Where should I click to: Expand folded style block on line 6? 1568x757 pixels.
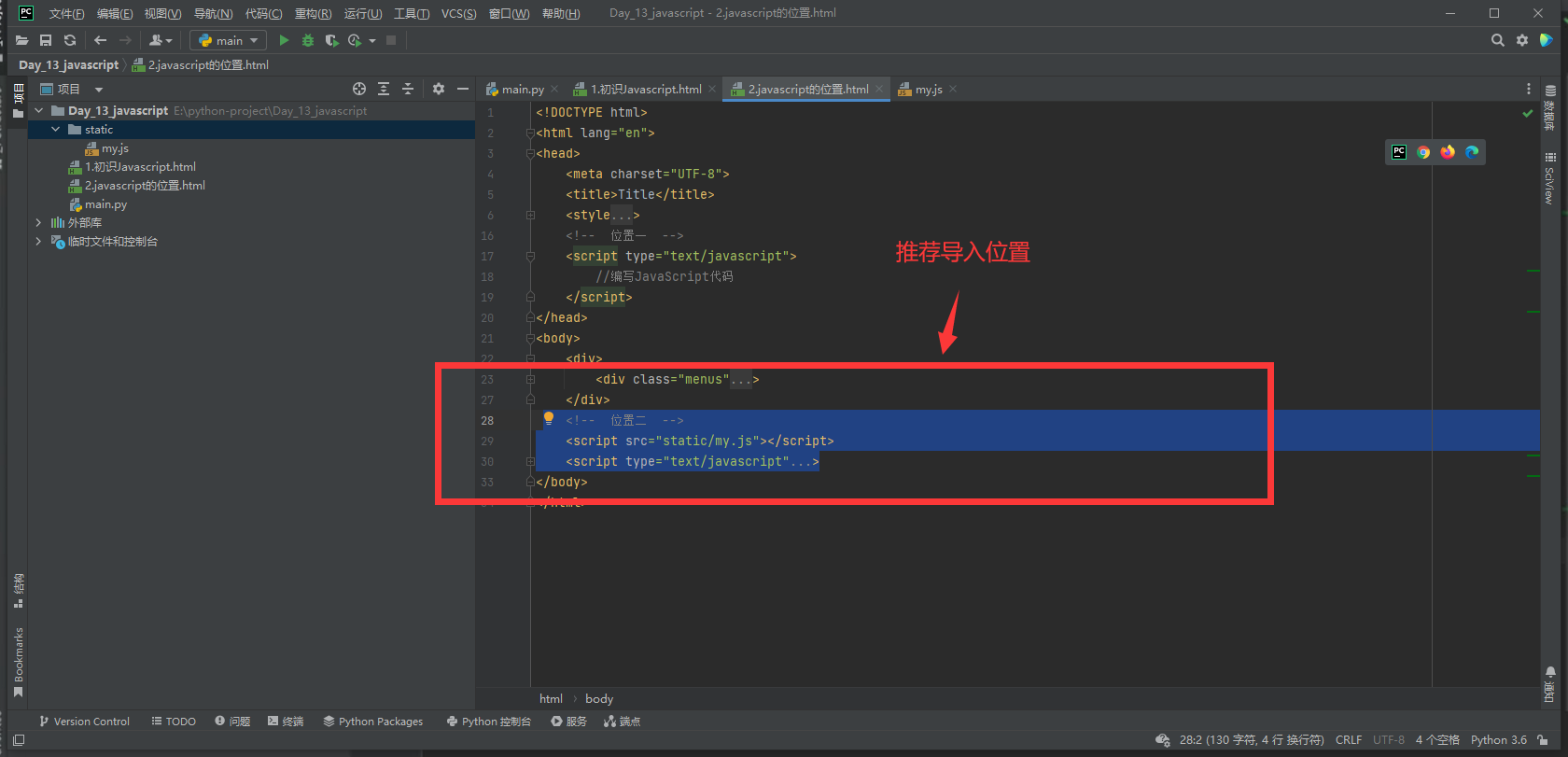point(530,216)
